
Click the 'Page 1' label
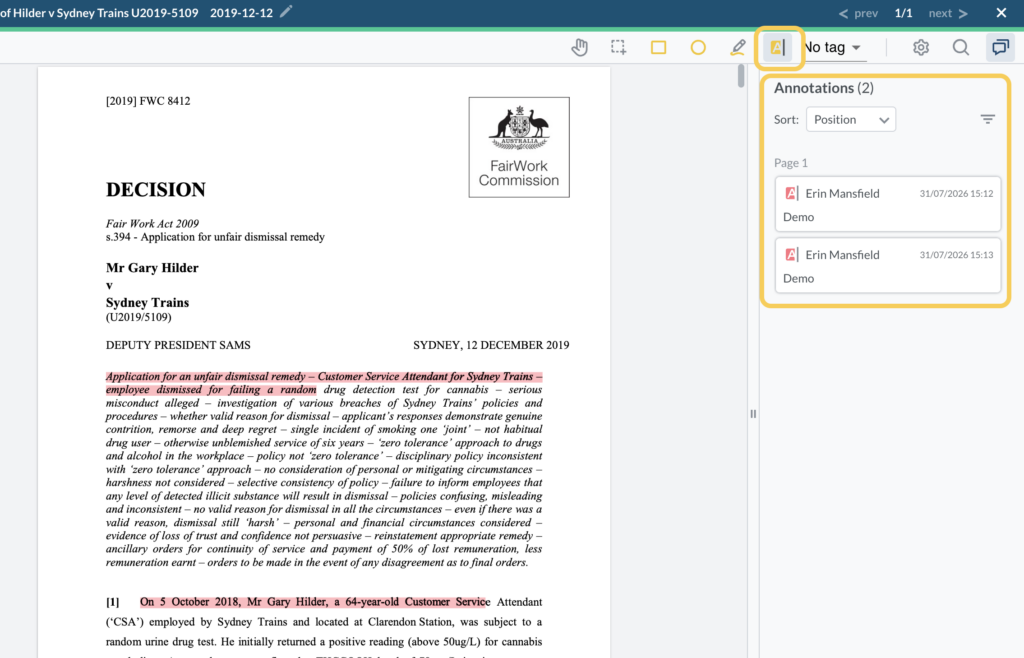tap(791, 163)
